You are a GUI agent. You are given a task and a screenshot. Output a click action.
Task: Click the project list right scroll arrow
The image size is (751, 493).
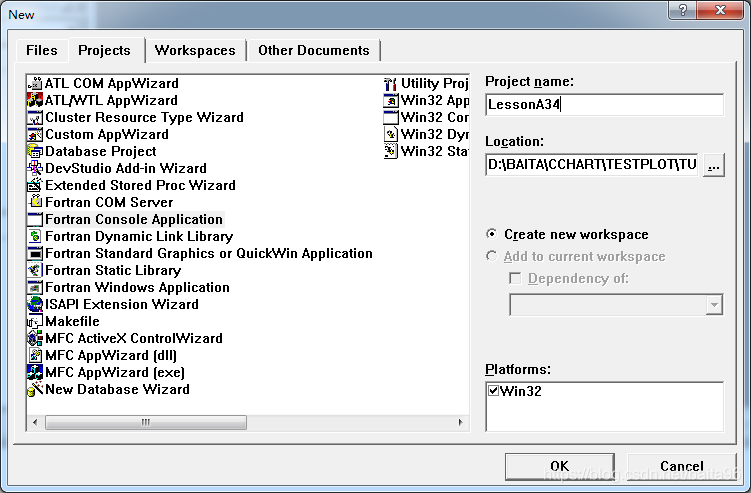(460, 422)
